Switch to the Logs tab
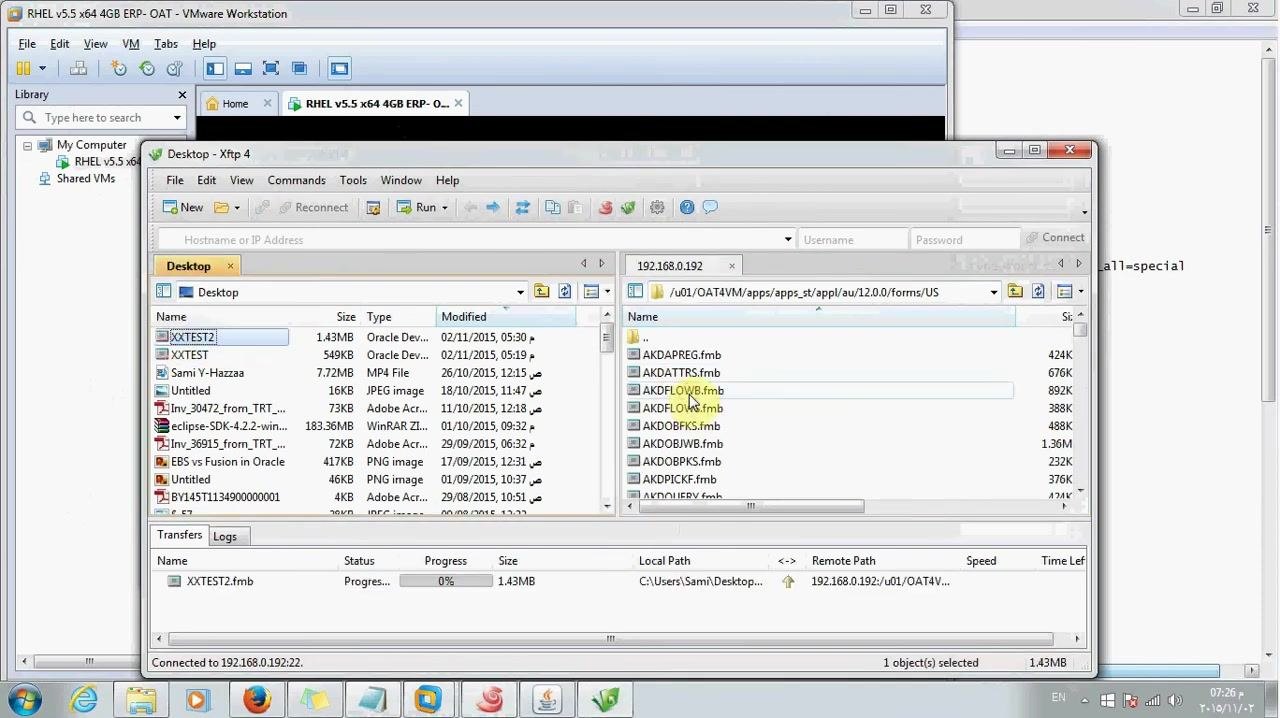The image size is (1280, 718). (x=225, y=537)
